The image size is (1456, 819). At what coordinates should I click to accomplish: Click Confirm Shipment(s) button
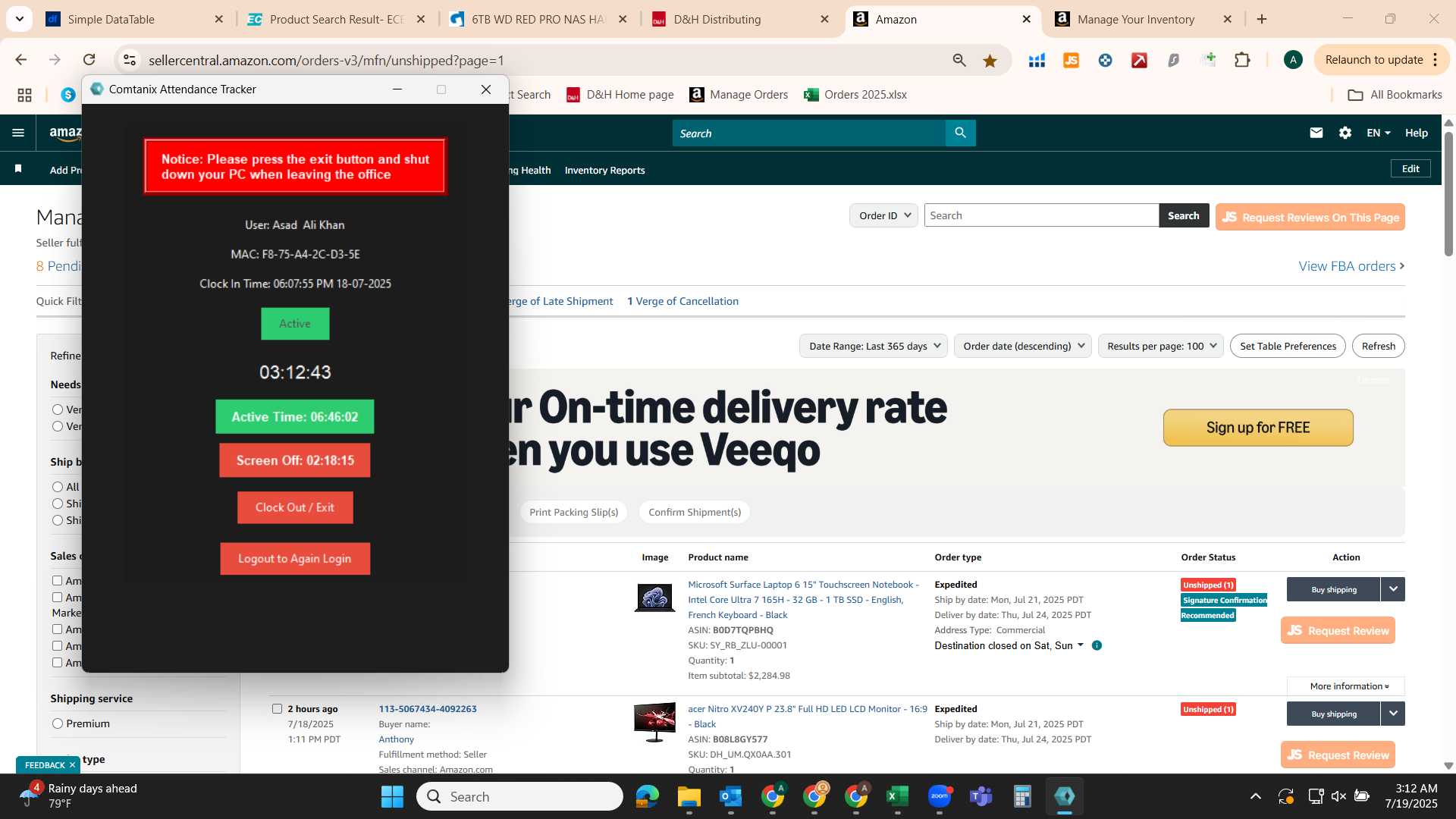click(x=695, y=512)
